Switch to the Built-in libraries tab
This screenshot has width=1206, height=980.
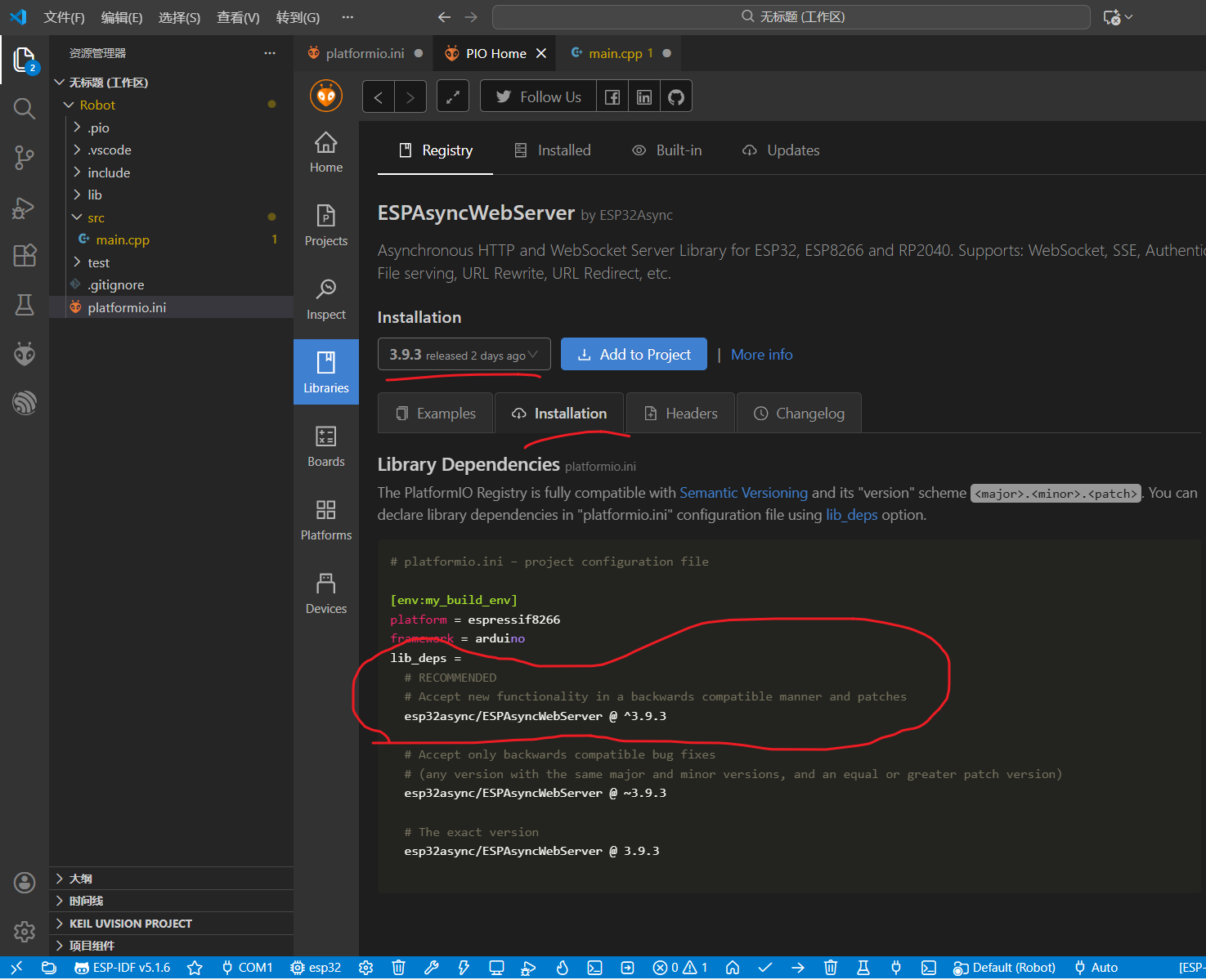pos(667,150)
